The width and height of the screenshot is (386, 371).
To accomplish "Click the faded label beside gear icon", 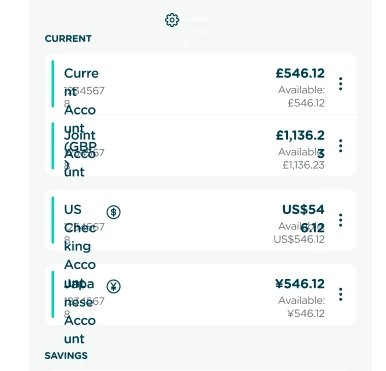I will point(196,30).
